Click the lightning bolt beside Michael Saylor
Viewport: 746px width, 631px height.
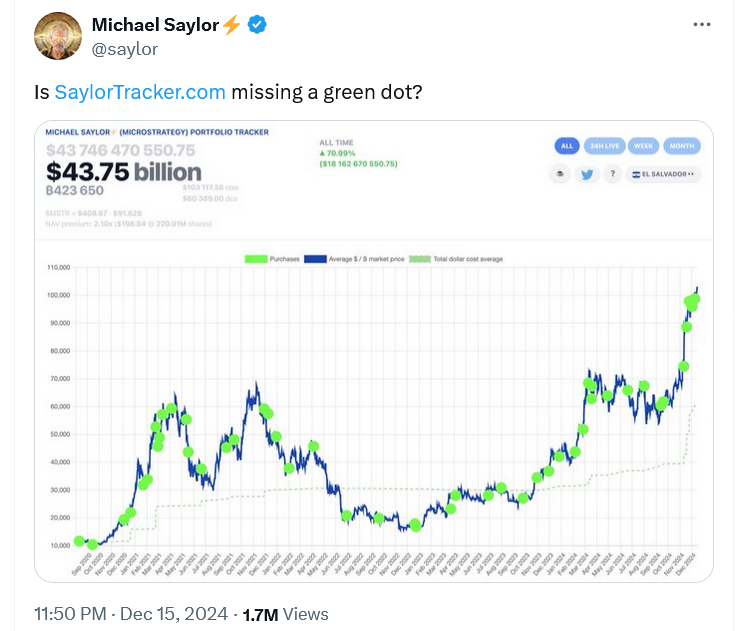pos(232,25)
